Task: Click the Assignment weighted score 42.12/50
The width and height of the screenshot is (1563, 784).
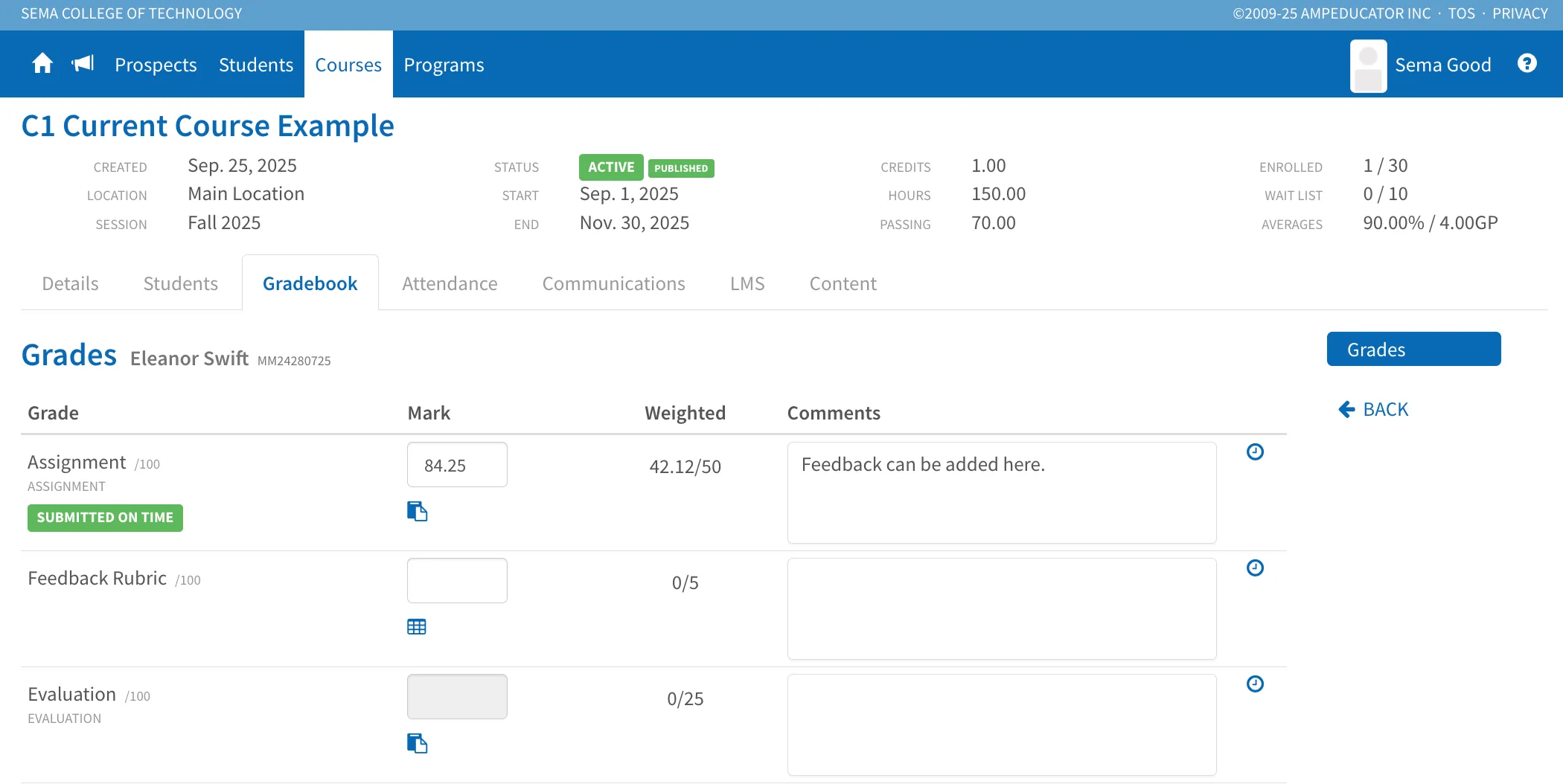Action: 685,466
